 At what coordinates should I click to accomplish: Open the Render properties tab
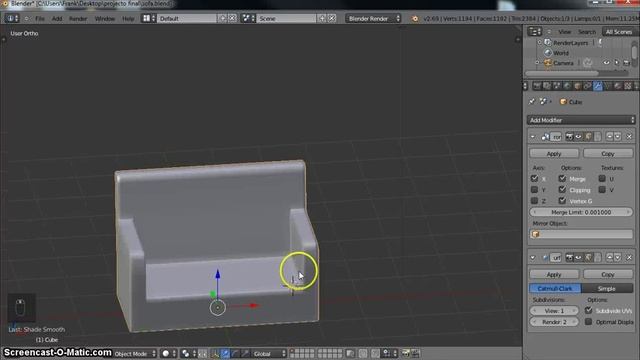pos(537,86)
